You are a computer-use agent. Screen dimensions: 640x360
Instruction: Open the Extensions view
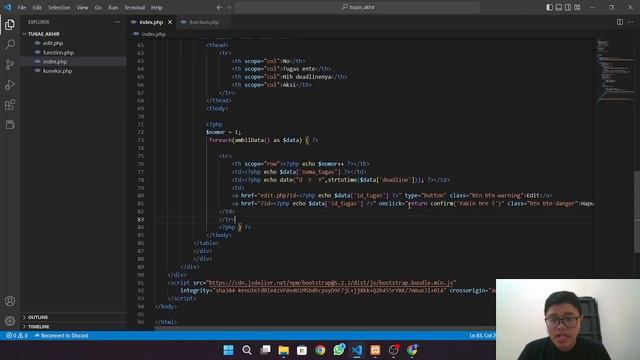[x=10, y=105]
